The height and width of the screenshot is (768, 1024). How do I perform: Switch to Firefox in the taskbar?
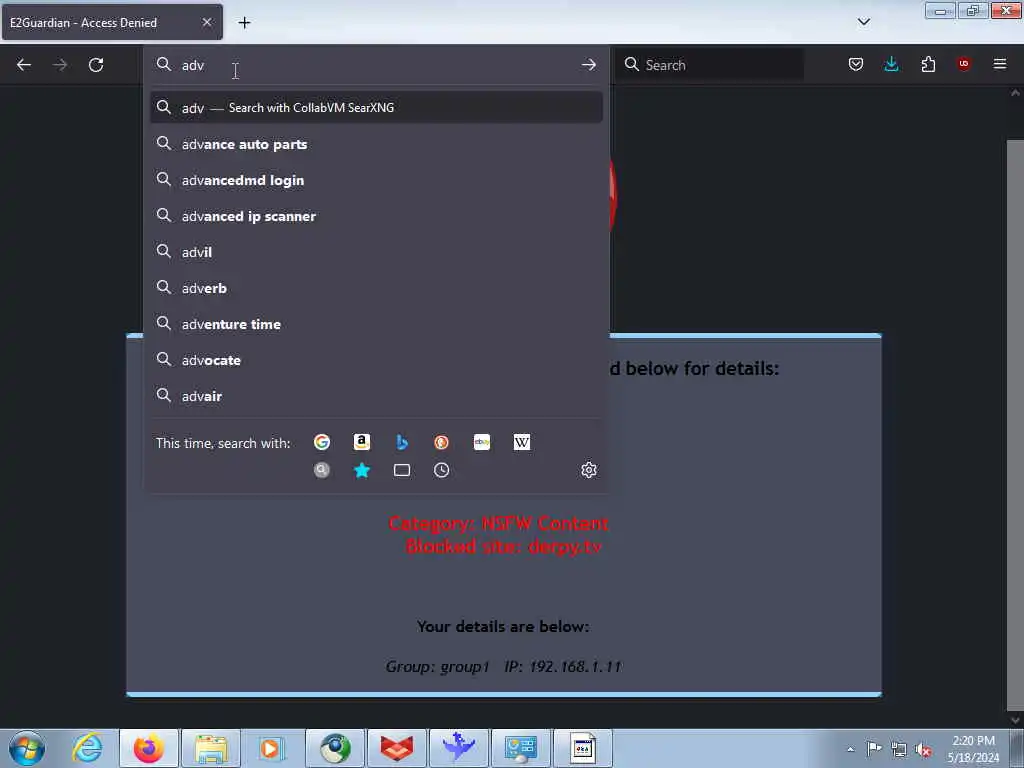pyautogui.click(x=148, y=748)
